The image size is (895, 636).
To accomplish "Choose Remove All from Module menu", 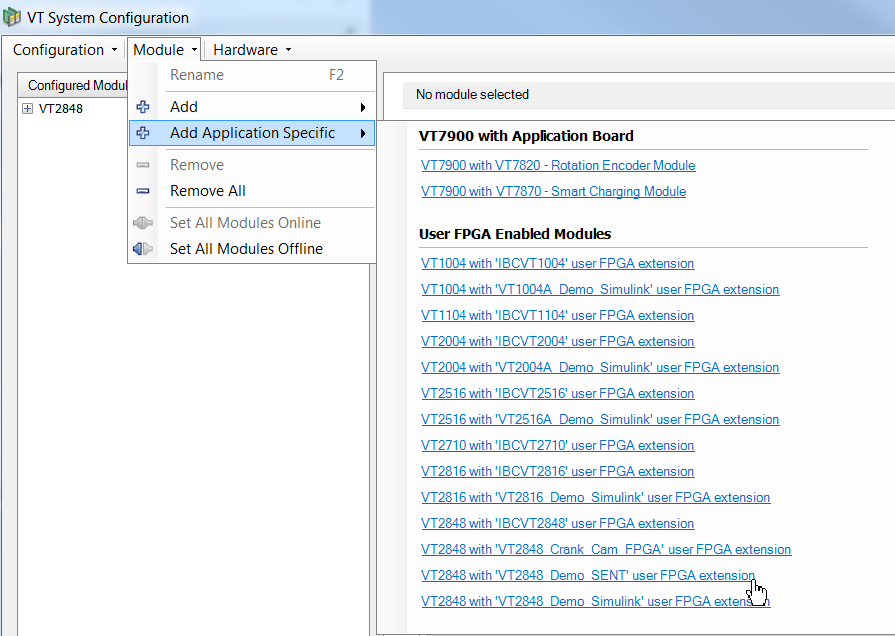I will (x=208, y=191).
